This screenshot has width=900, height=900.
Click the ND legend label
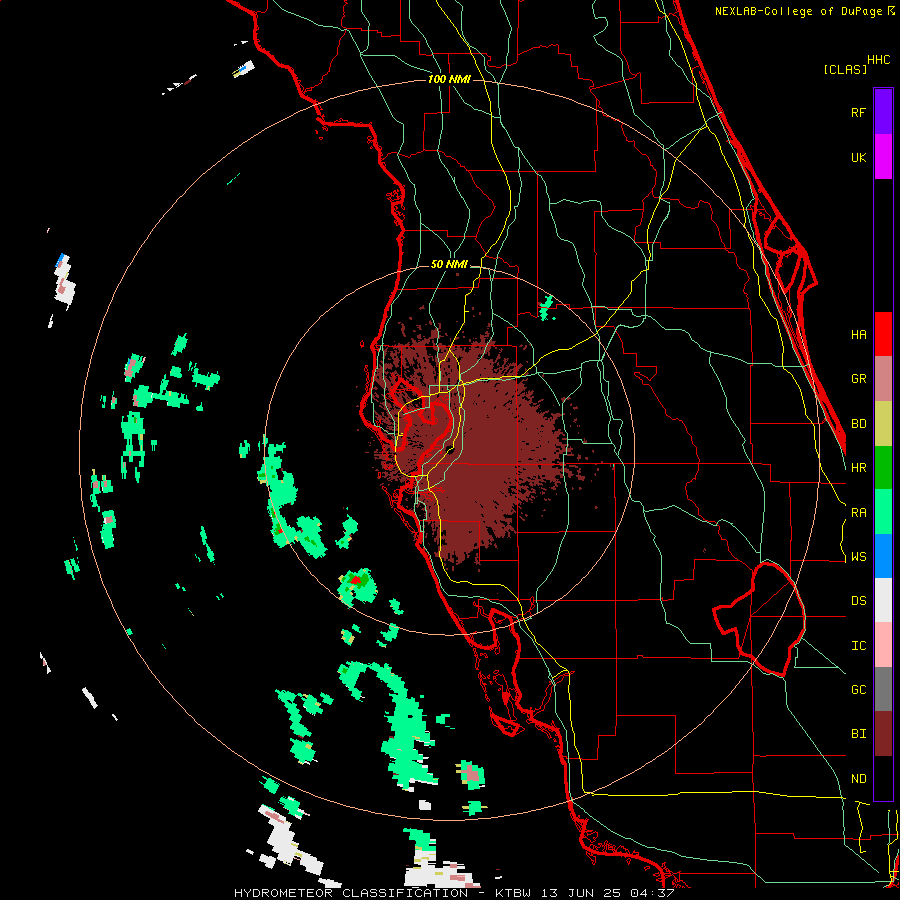tap(858, 779)
